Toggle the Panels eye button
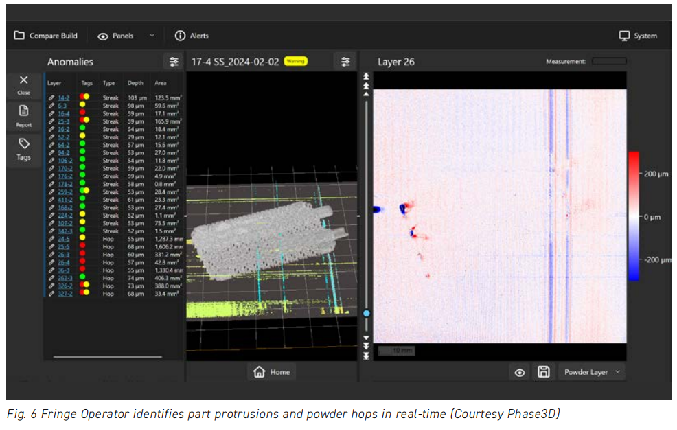Image resolution: width=677 pixels, height=430 pixels. click(115, 36)
